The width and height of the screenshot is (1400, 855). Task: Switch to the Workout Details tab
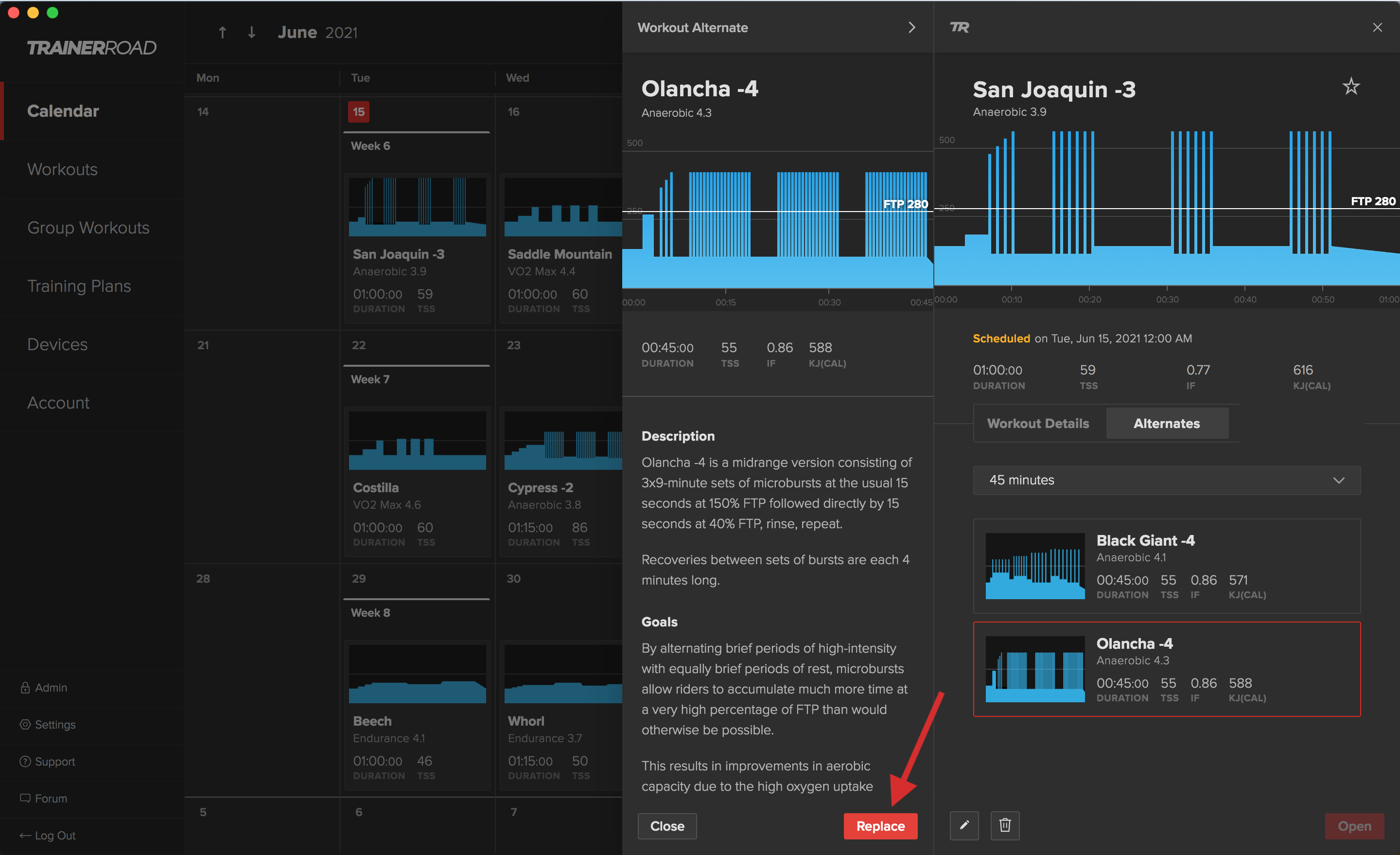click(1038, 423)
